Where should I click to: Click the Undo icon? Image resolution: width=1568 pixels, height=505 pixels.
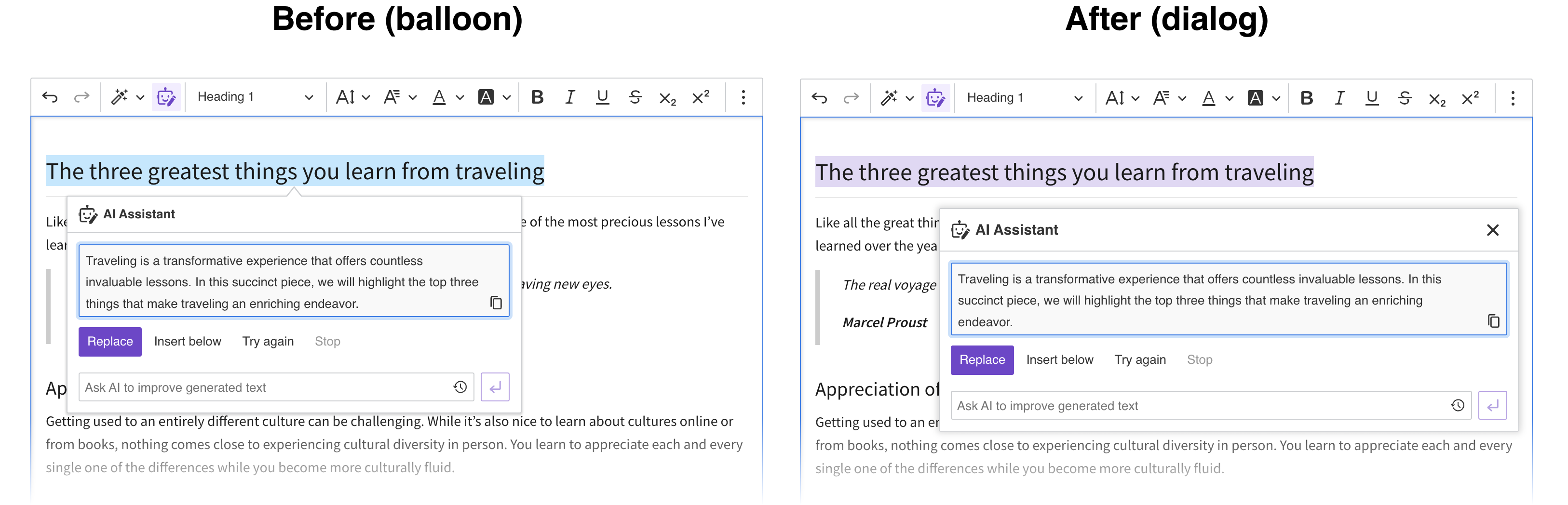click(x=51, y=97)
